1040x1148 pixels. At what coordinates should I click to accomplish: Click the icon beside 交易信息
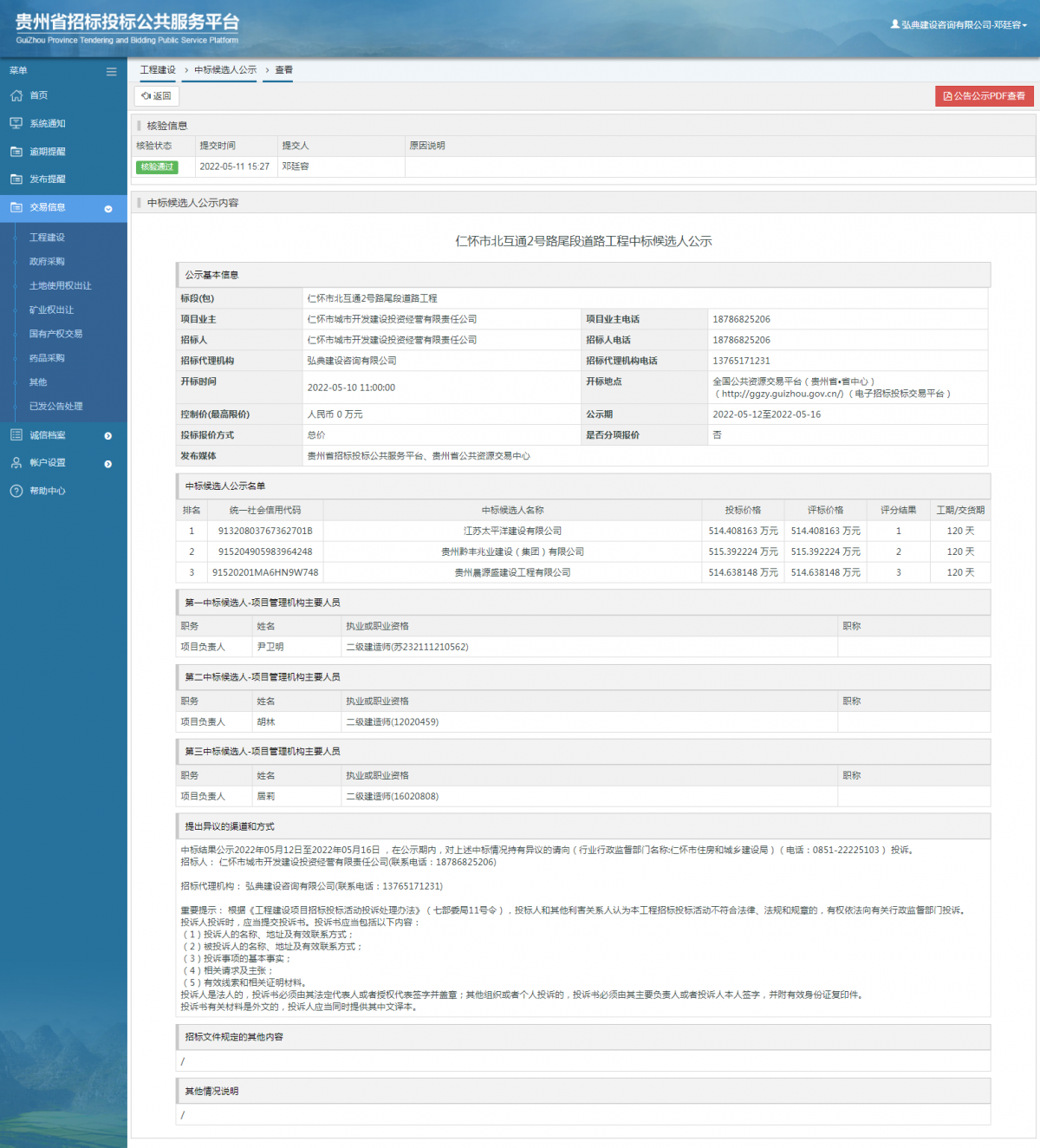16,207
